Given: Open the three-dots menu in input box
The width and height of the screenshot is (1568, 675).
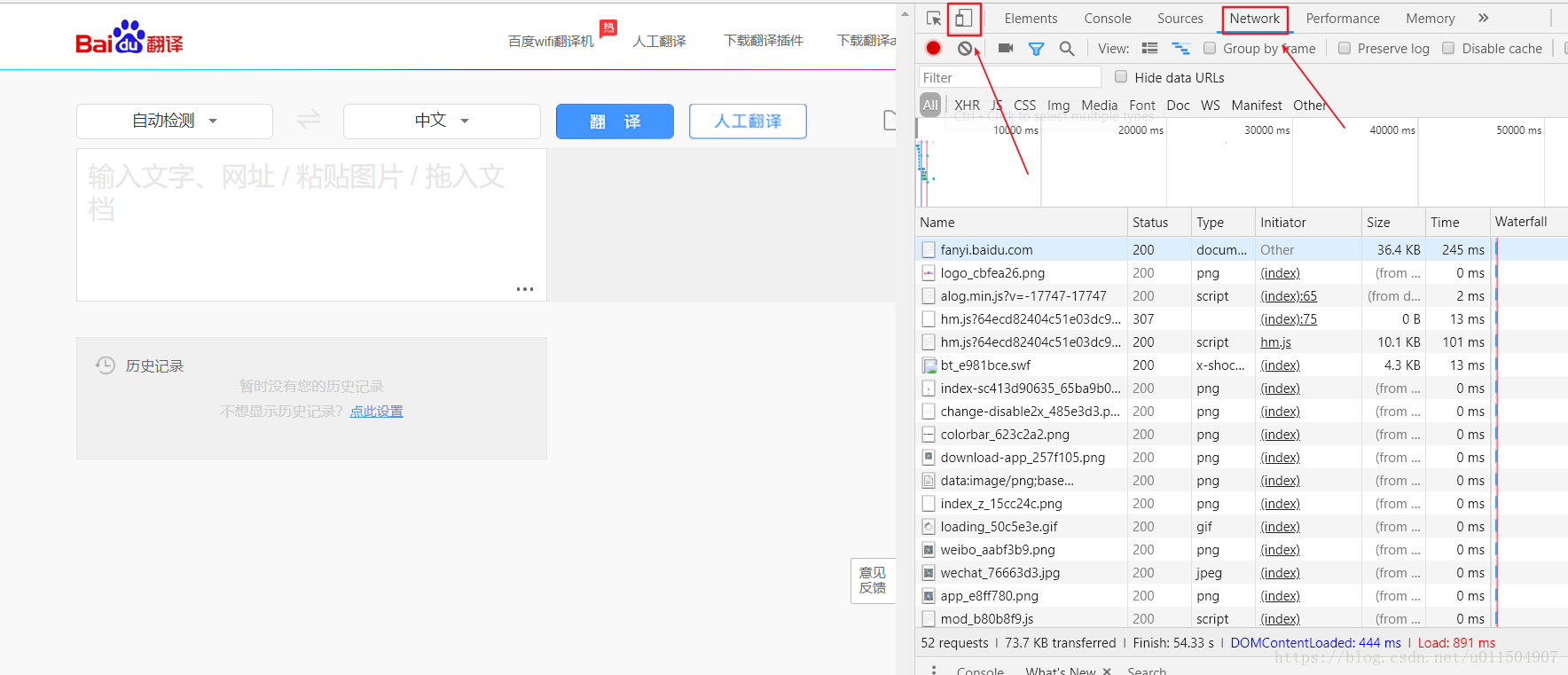Looking at the screenshot, I should [x=525, y=289].
